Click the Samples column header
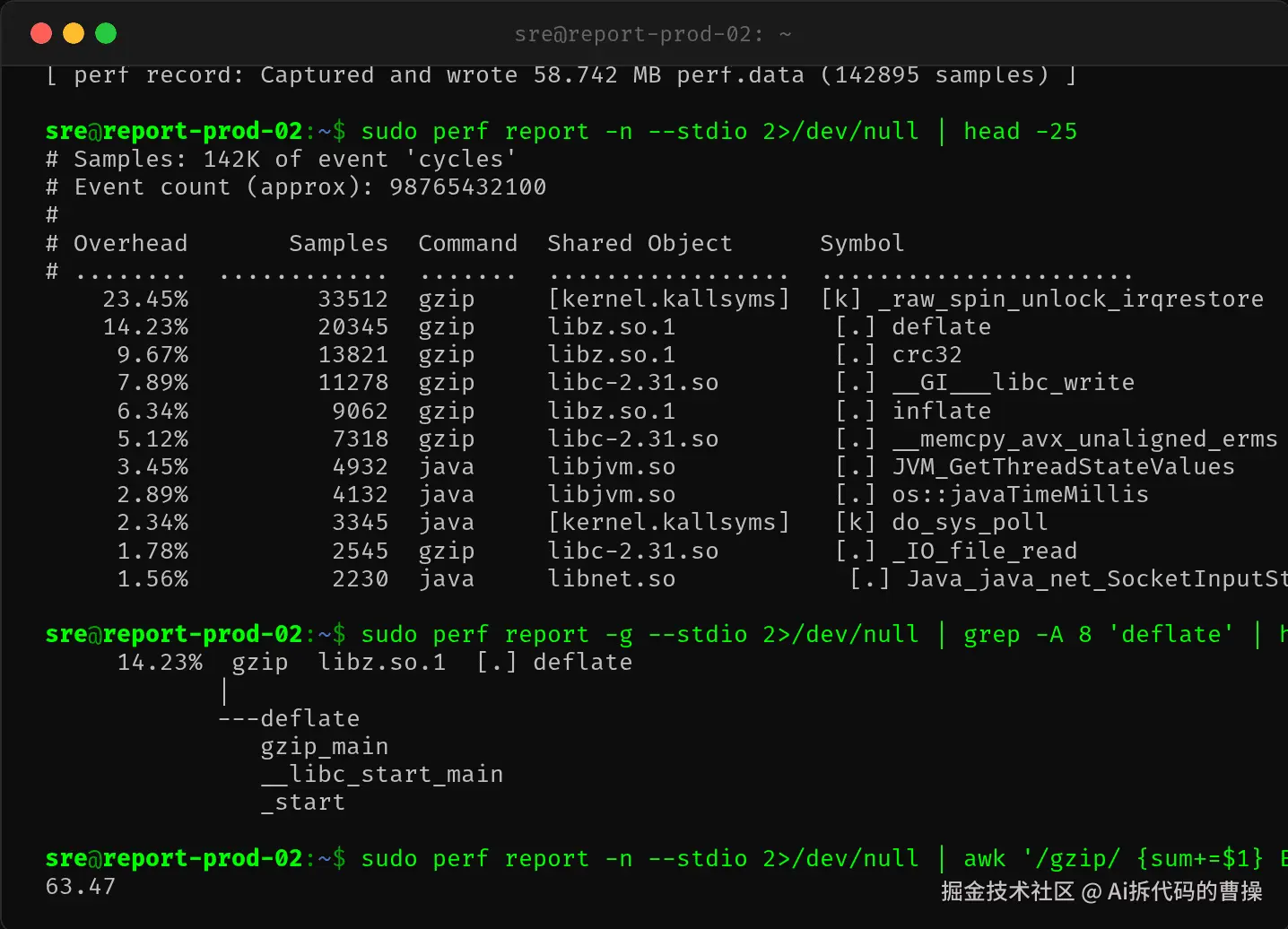 339,243
